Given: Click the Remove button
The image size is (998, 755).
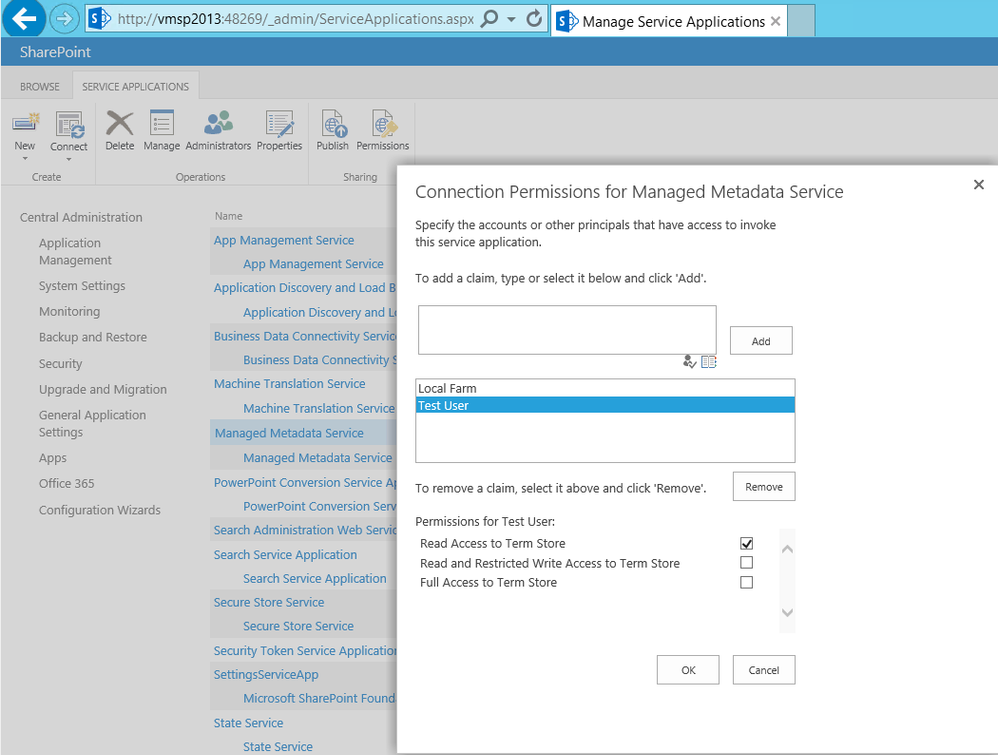Looking at the screenshot, I should point(764,486).
